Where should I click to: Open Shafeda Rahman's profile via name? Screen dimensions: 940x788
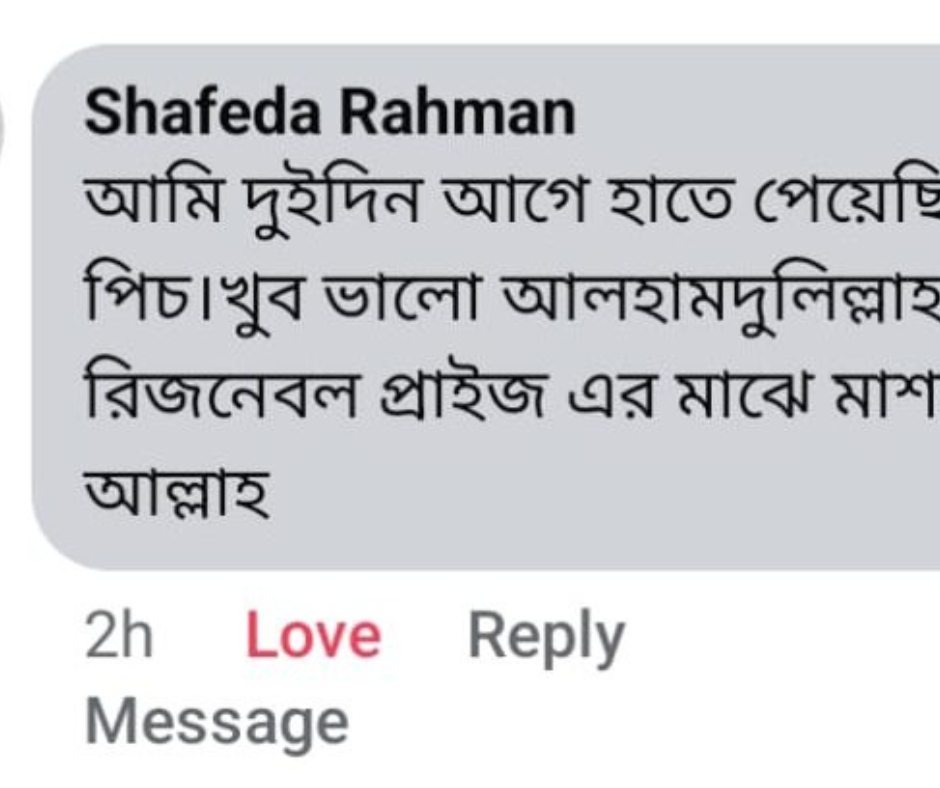tap(330, 113)
